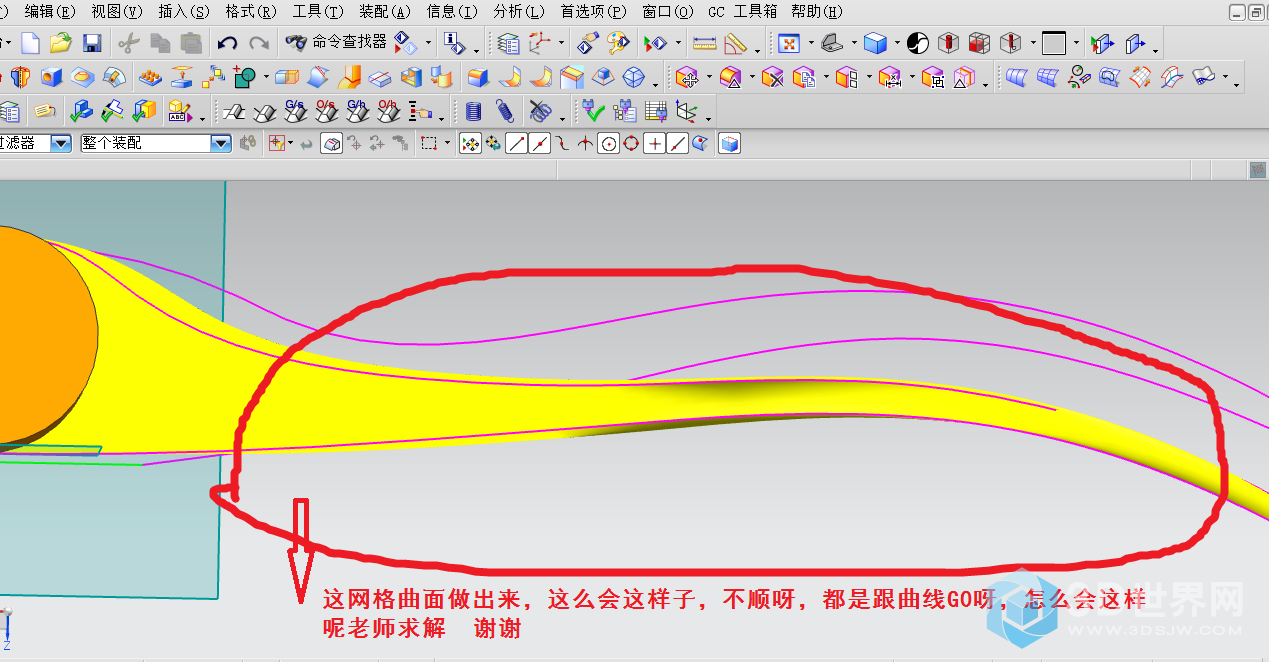Image resolution: width=1269 pixels, height=662 pixels.
Task: Toggle the midpoint snap option
Action: [540, 143]
